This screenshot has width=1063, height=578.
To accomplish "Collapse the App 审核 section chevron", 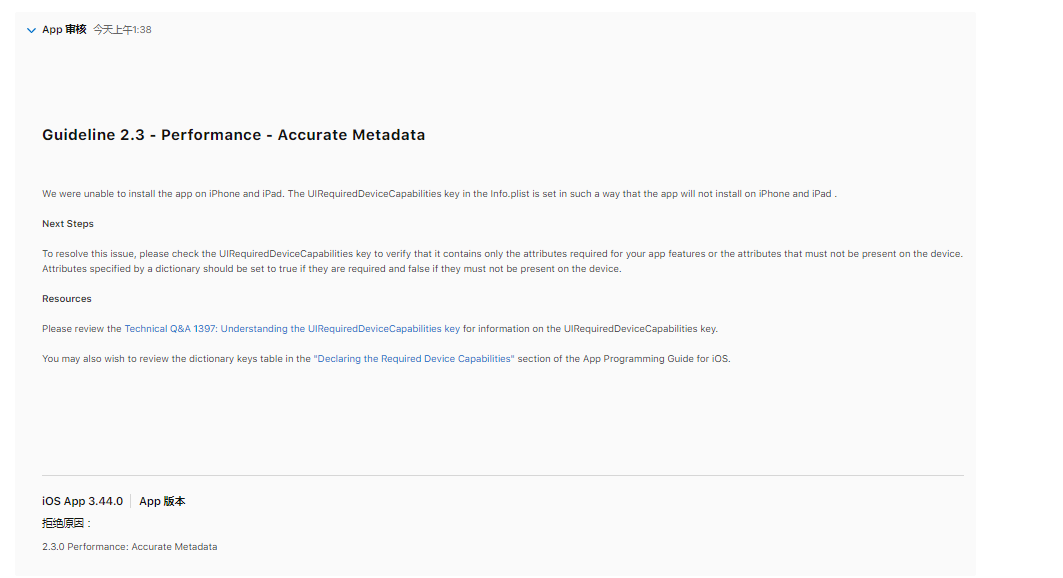I will pyautogui.click(x=31, y=30).
